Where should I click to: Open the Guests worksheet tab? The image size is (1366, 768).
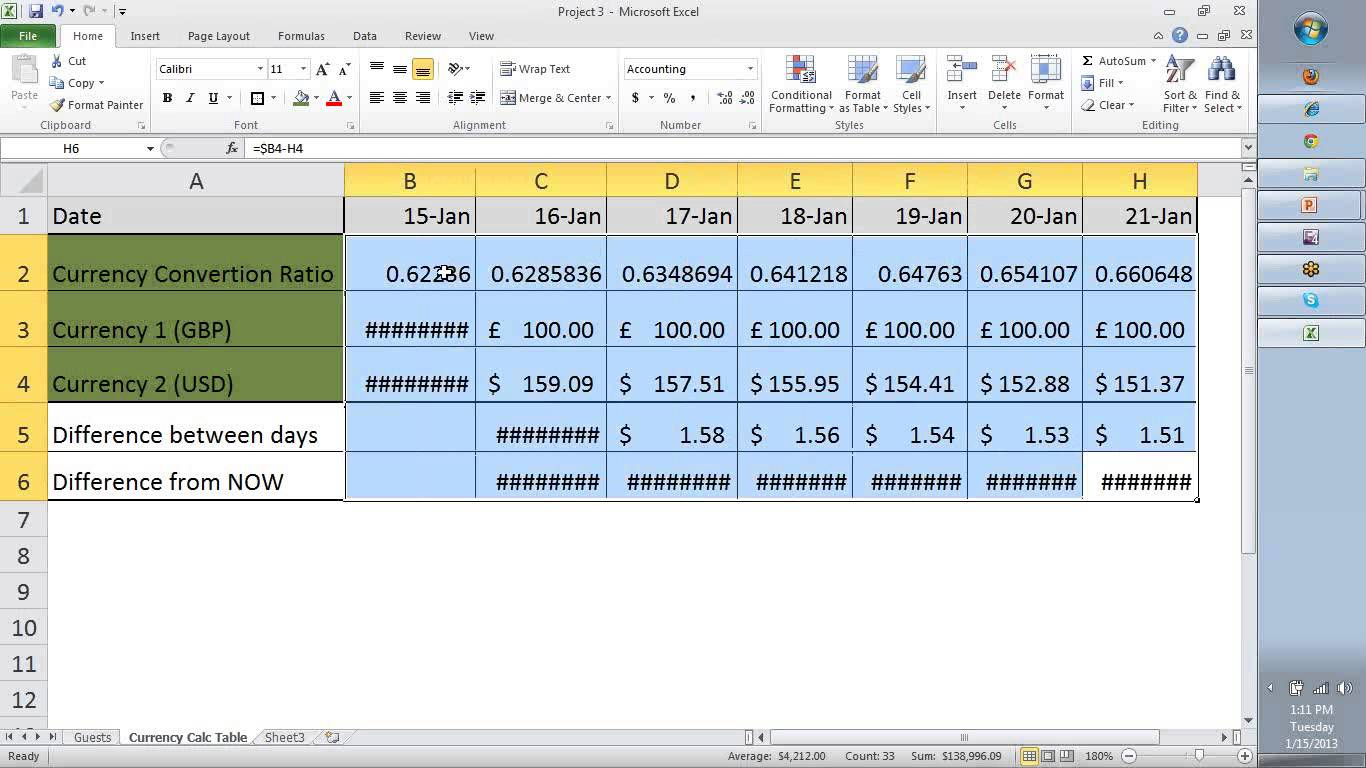[92, 737]
